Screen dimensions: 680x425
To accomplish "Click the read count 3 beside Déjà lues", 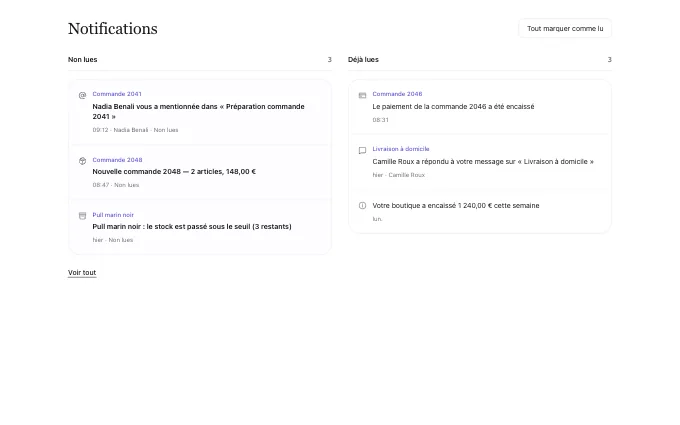I will pos(609,59).
